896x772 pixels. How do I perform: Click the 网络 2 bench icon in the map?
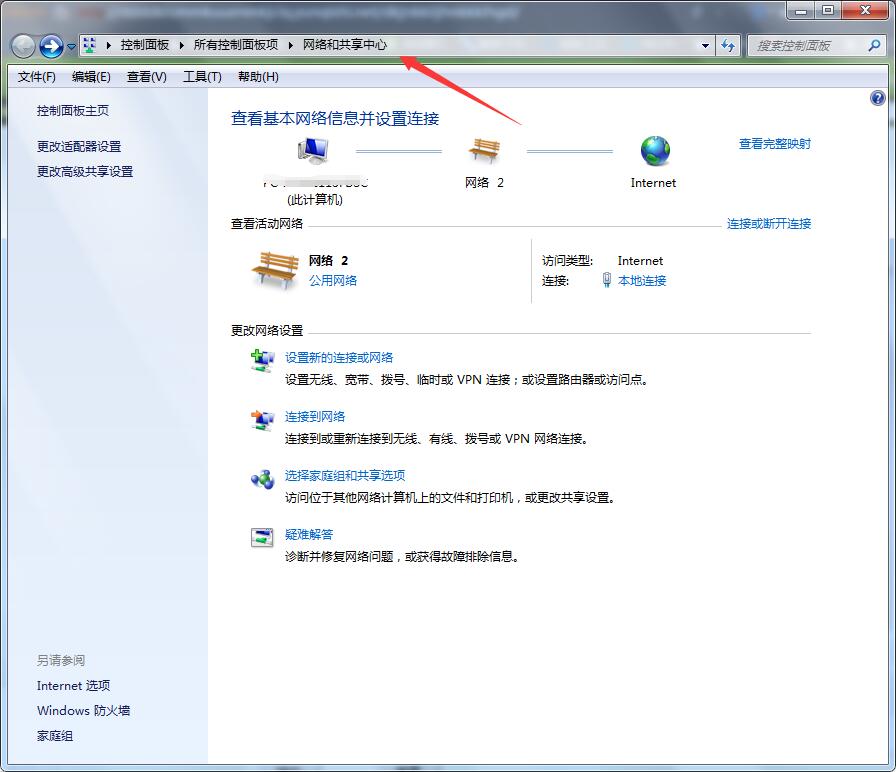486,150
